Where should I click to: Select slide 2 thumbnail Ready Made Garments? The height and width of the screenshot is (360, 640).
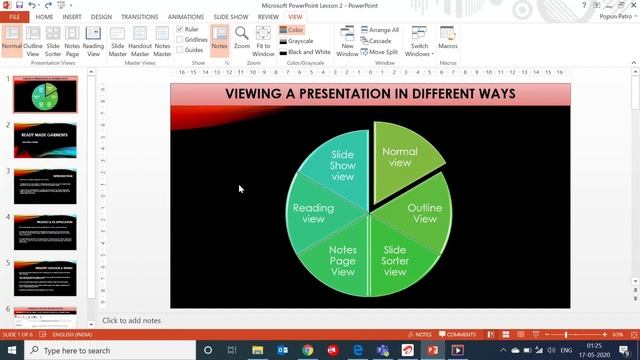point(45,140)
